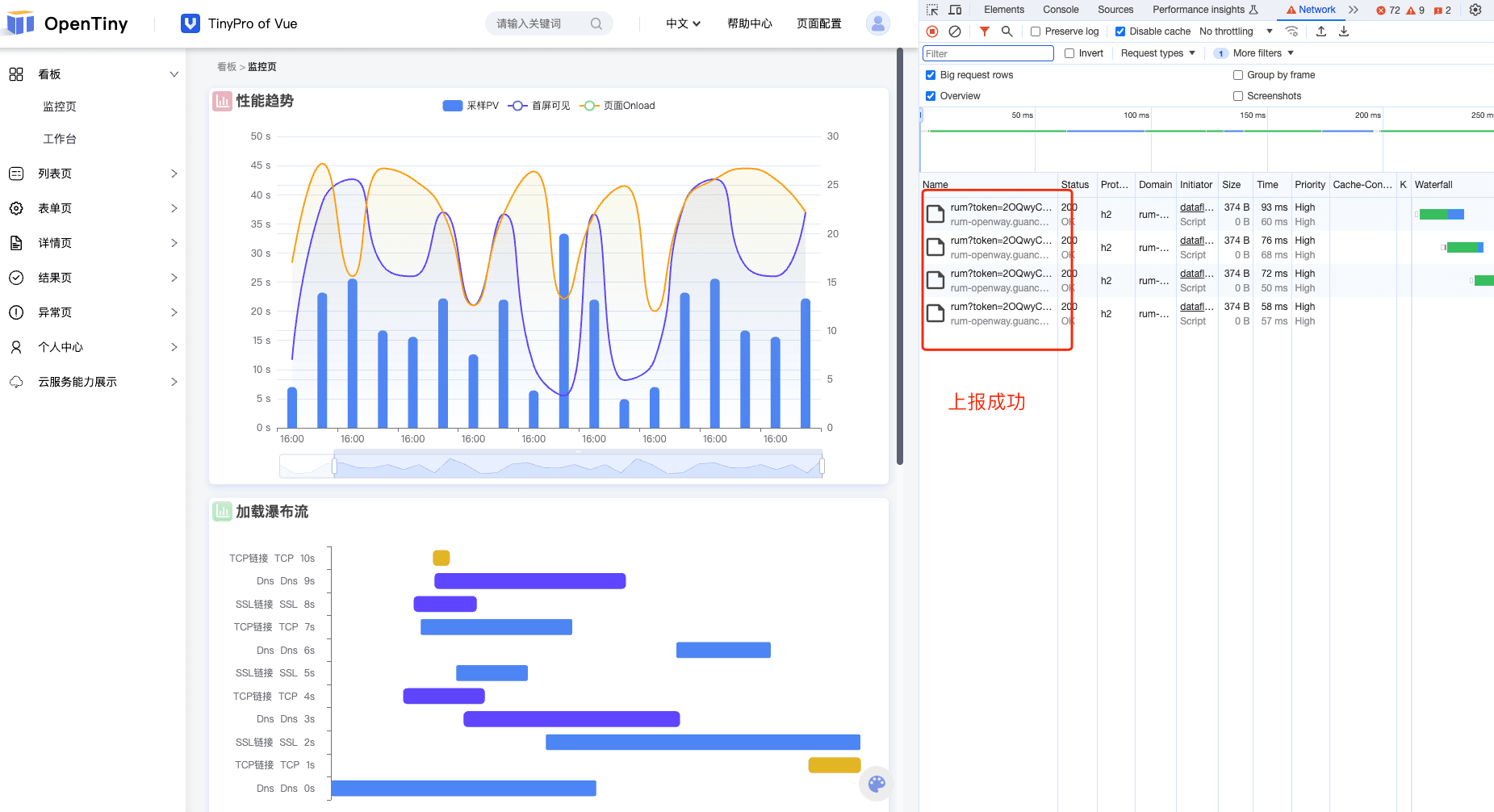
Task: Uncheck the Disable cache checkbox
Action: pos(1120,31)
